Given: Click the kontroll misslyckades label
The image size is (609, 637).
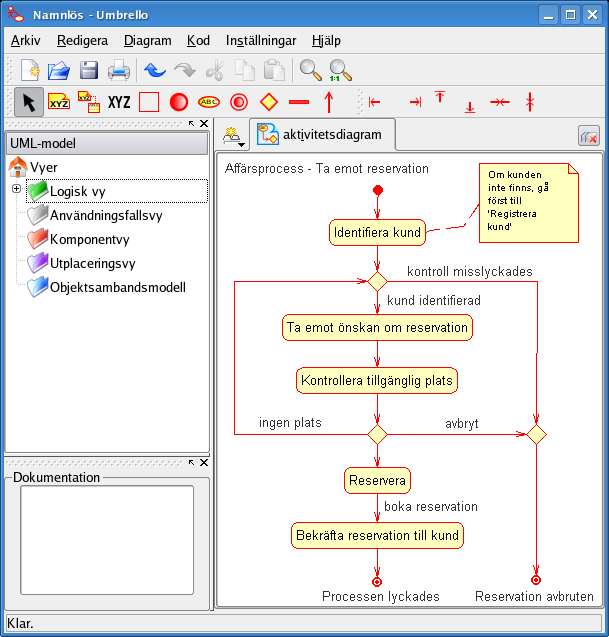Looking at the screenshot, I should click(x=470, y=271).
